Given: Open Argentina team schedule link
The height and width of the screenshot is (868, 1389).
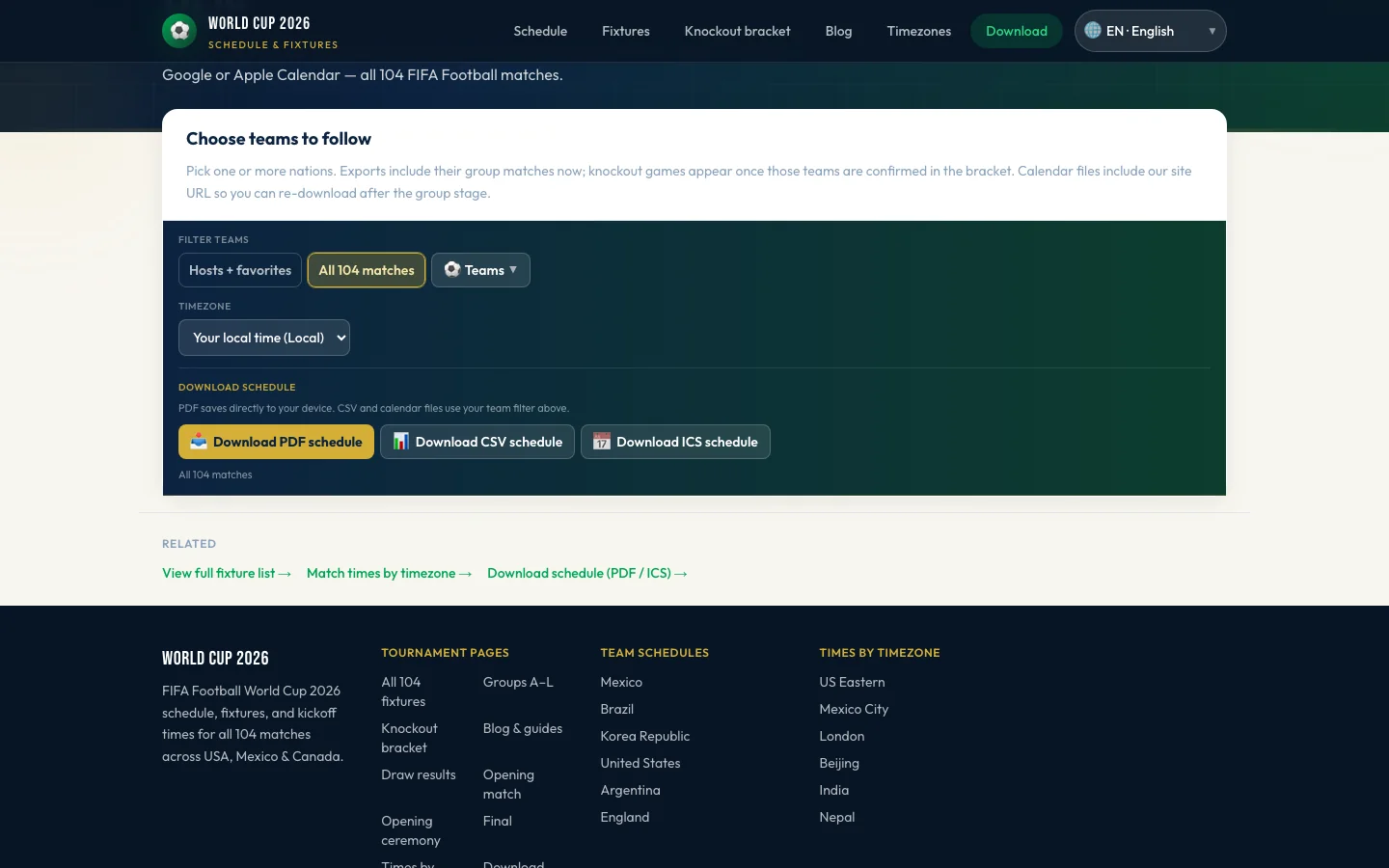Looking at the screenshot, I should pos(631,790).
